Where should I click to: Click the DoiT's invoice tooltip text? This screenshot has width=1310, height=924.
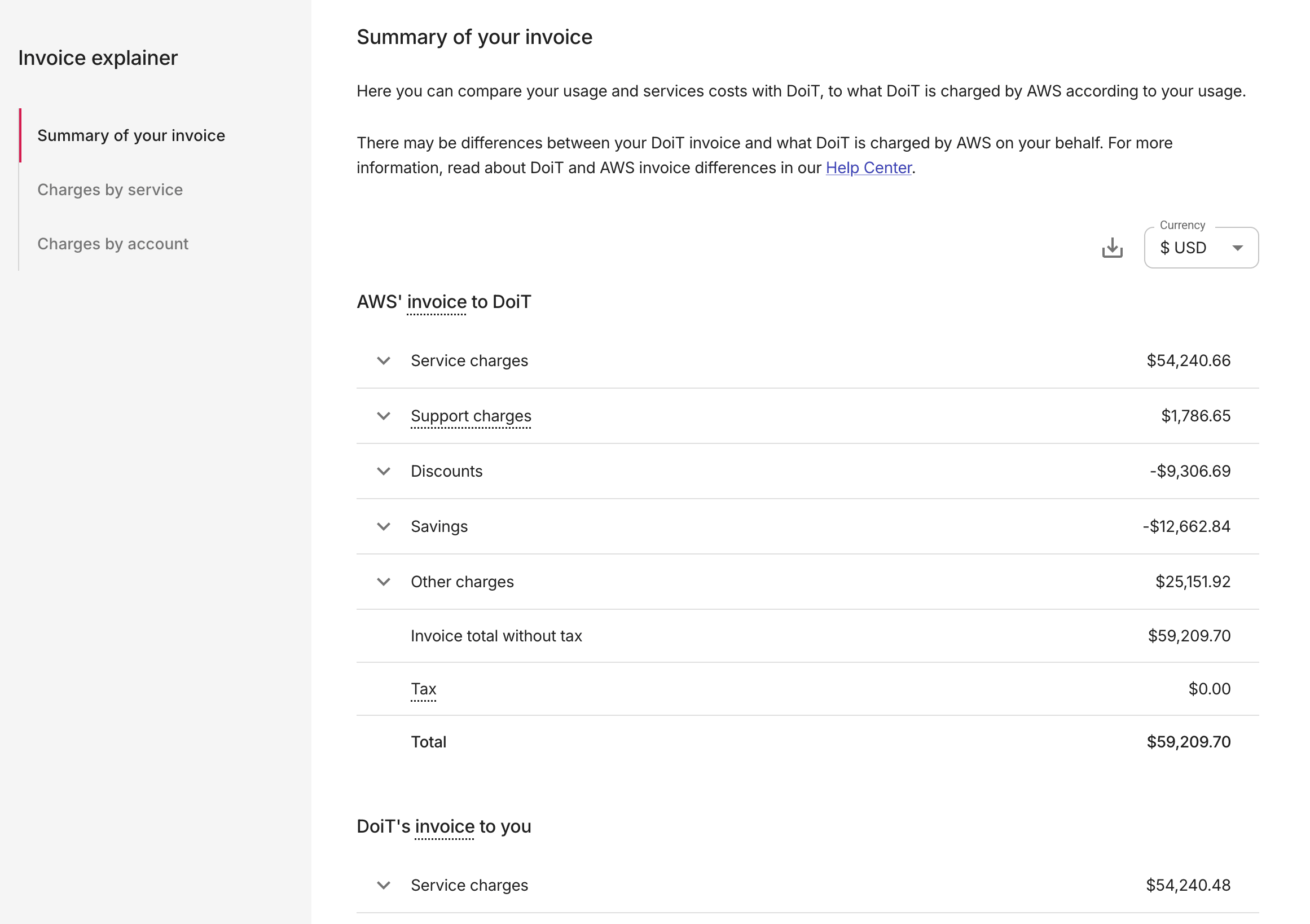tap(445, 826)
